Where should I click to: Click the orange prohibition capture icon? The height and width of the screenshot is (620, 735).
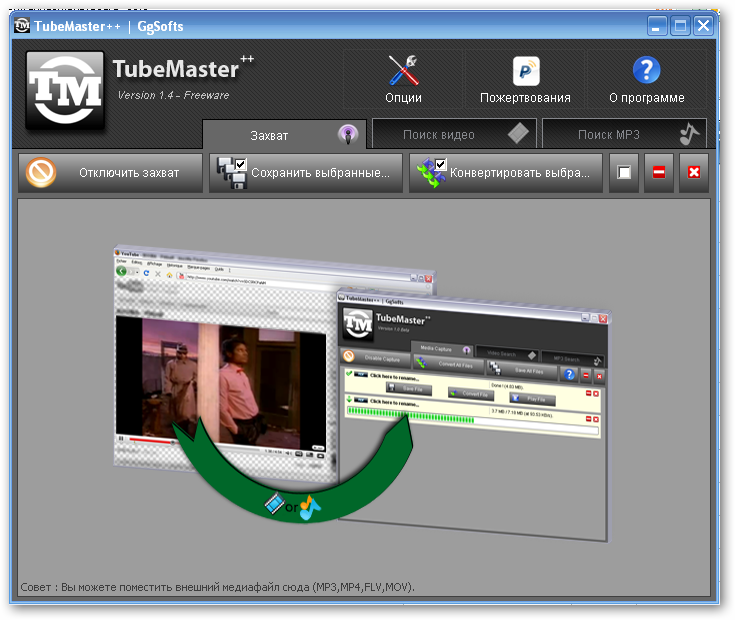41,172
